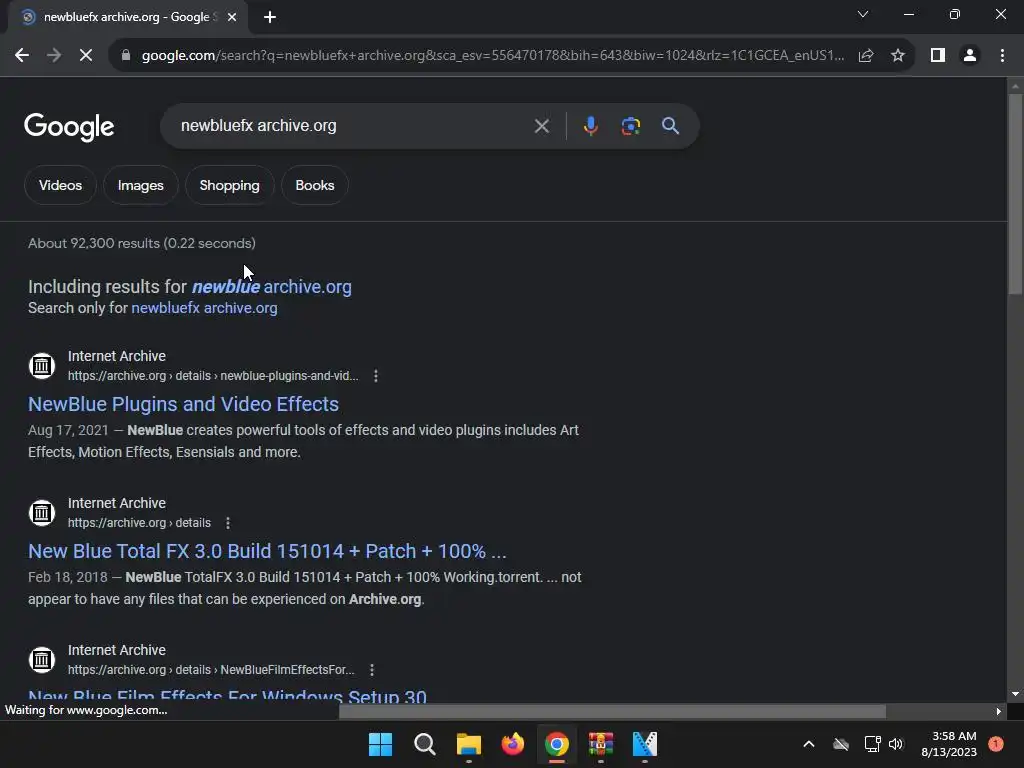Open File Explorer from taskbar
The width and height of the screenshot is (1024, 768).
[468, 744]
